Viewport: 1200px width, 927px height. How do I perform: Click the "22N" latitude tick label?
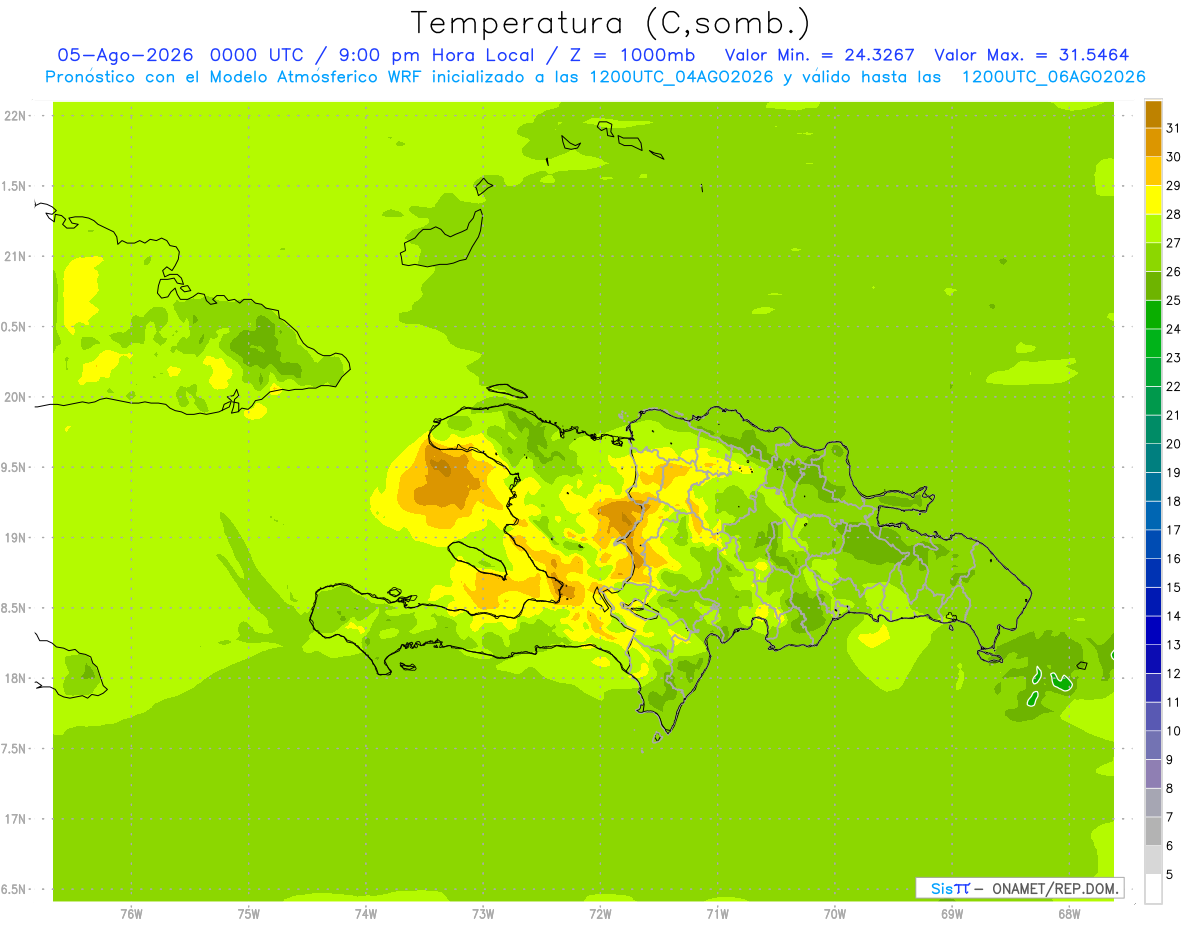point(15,115)
